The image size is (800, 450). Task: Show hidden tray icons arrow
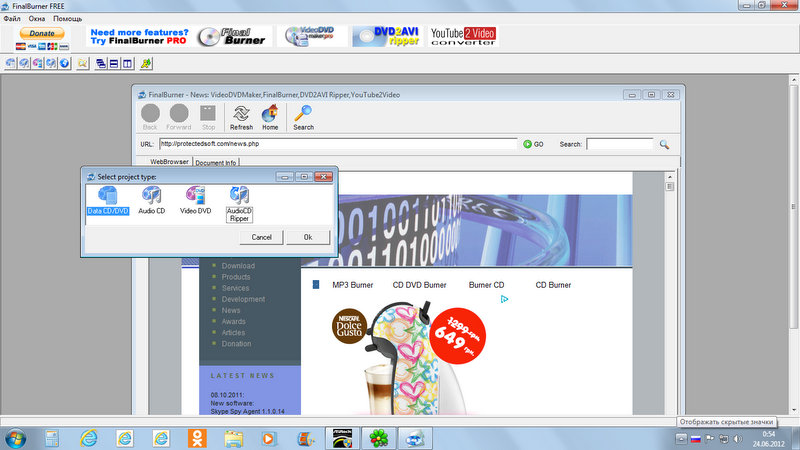681,439
